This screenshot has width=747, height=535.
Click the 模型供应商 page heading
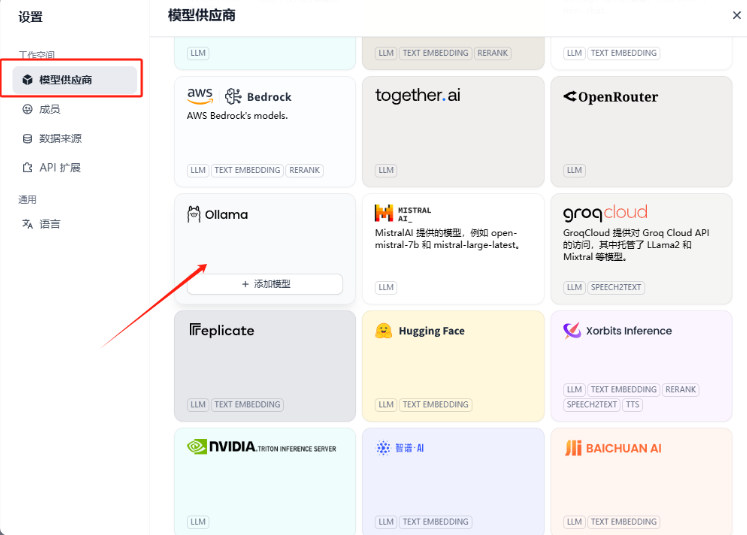point(202,15)
